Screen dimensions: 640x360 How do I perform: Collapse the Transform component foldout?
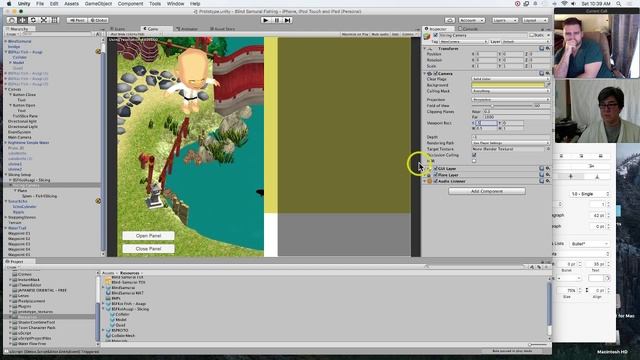point(425,49)
